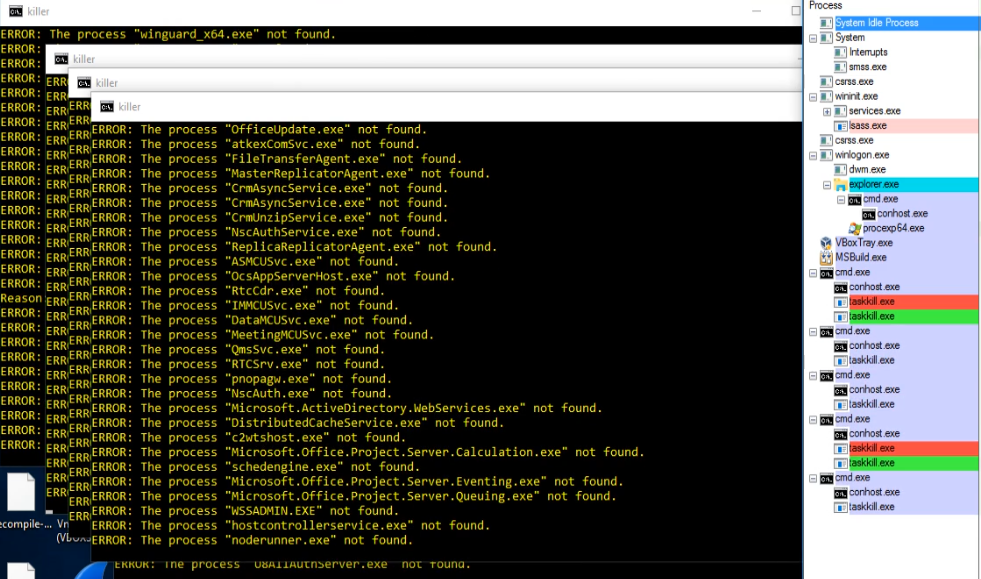Image resolution: width=981 pixels, height=579 pixels.
Task: Click the noderunner.exe error line
Action: tap(252, 540)
